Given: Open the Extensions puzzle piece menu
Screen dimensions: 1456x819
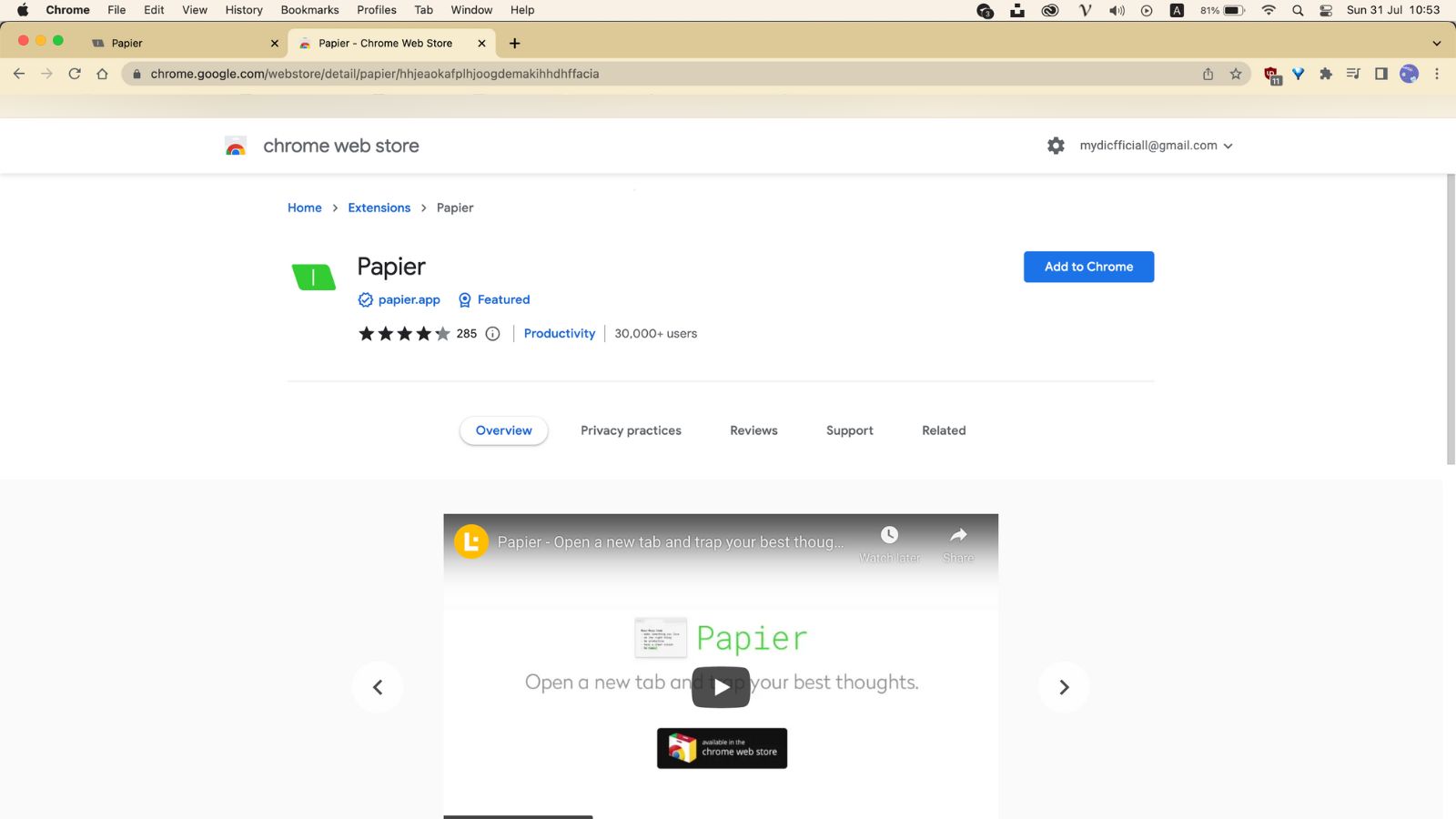Looking at the screenshot, I should [1326, 74].
